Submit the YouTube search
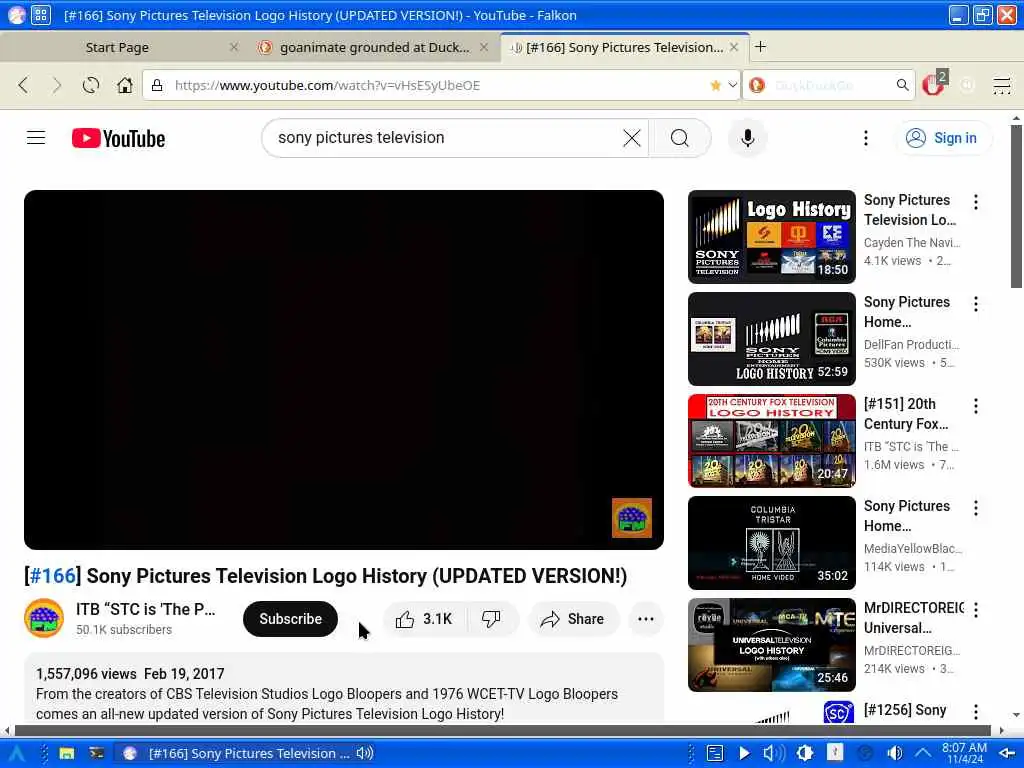1024x768 pixels. pyautogui.click(x=680, y=138)
